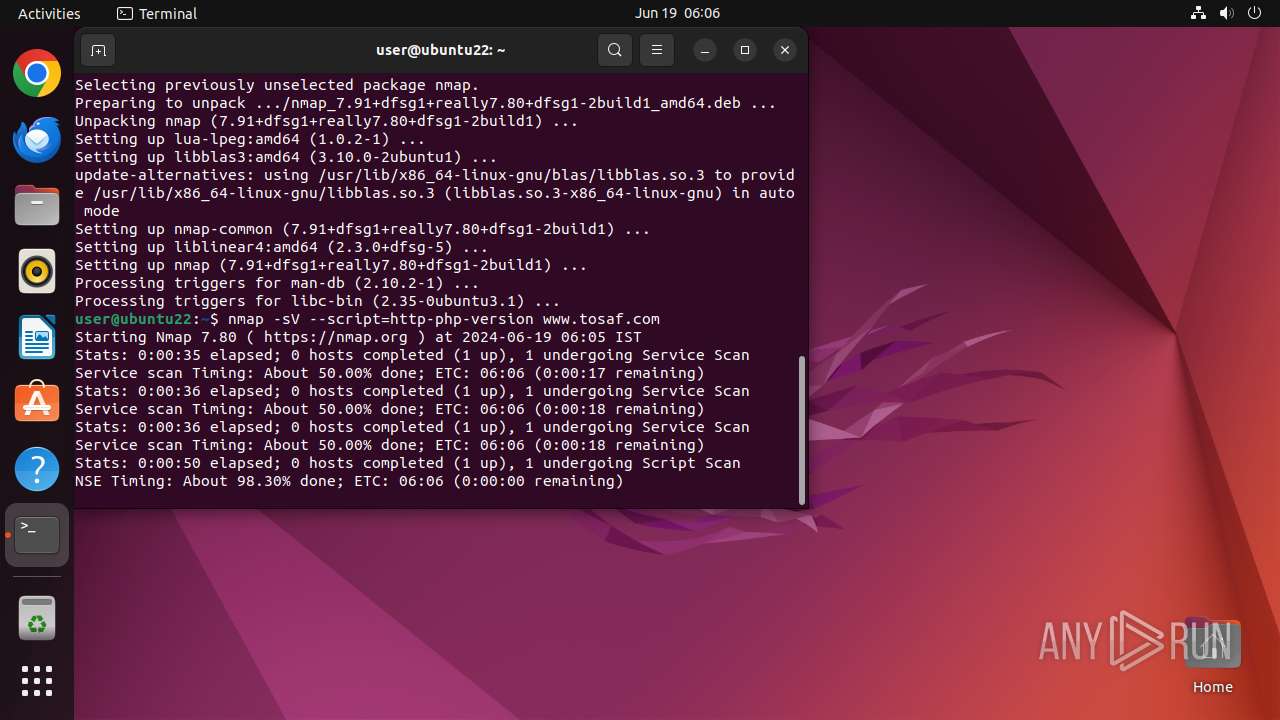
Task: Select the Terminal icon in the dock
Action: click(37, 535)
